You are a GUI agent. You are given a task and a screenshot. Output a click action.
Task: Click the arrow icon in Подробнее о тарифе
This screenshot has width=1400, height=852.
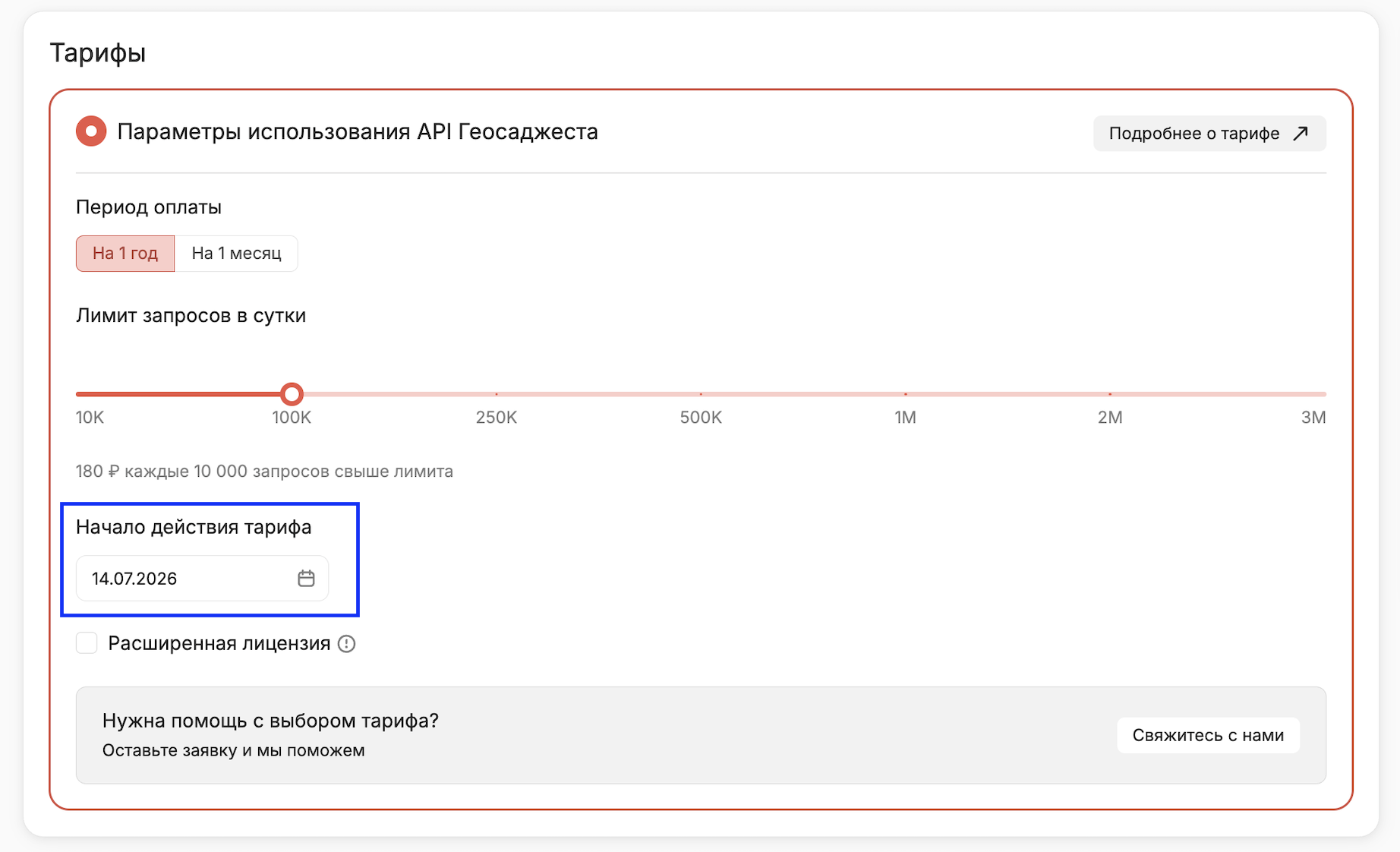pyautogui.click(x=1301, y=134)
